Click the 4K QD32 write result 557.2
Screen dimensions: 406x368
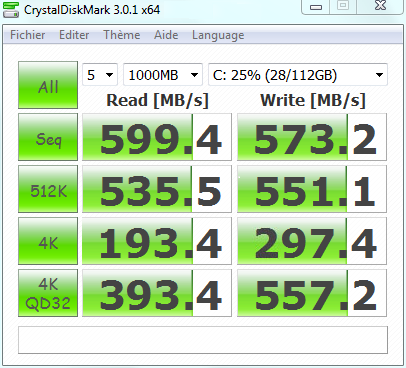pos(312,293)
